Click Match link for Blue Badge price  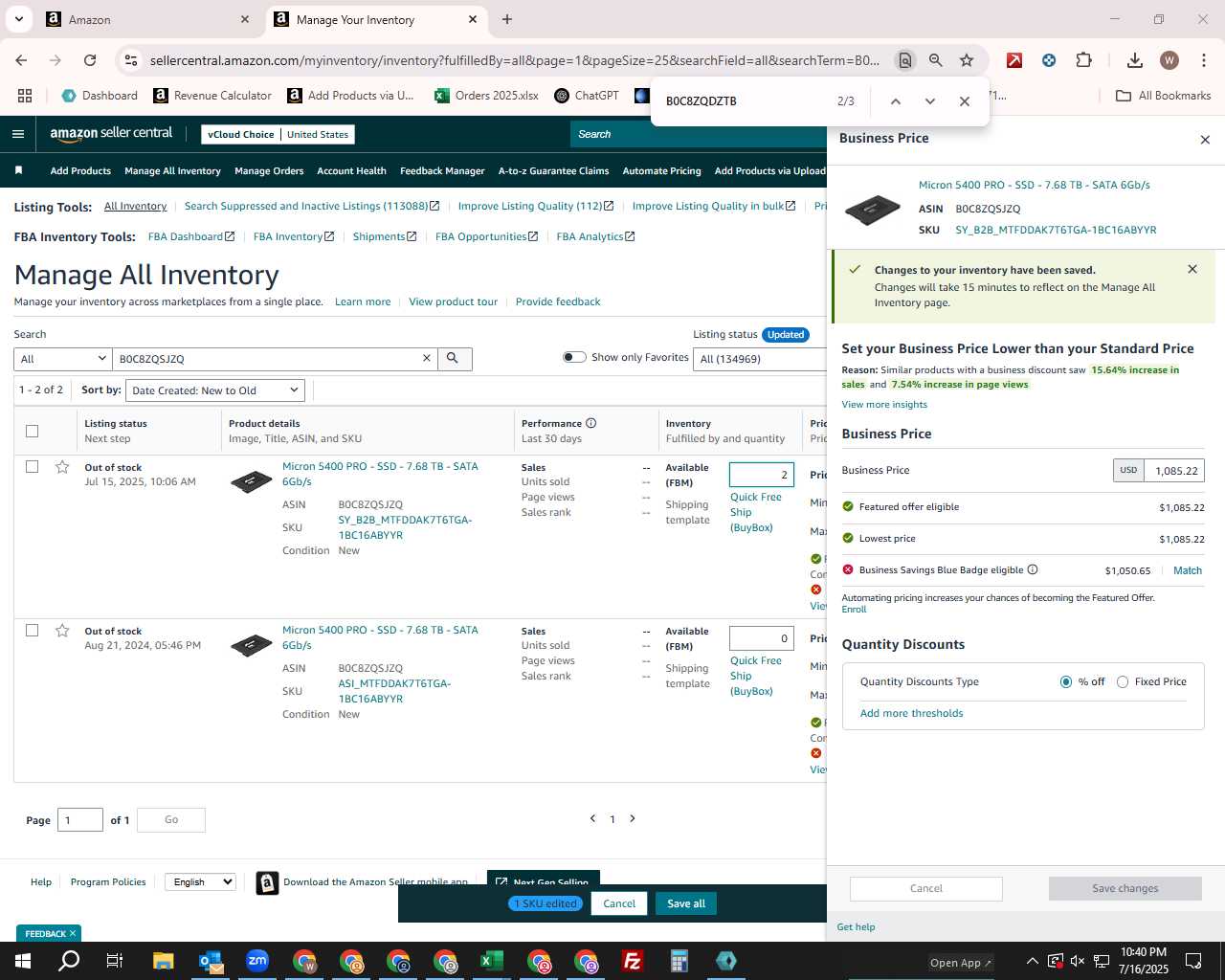1188,570
